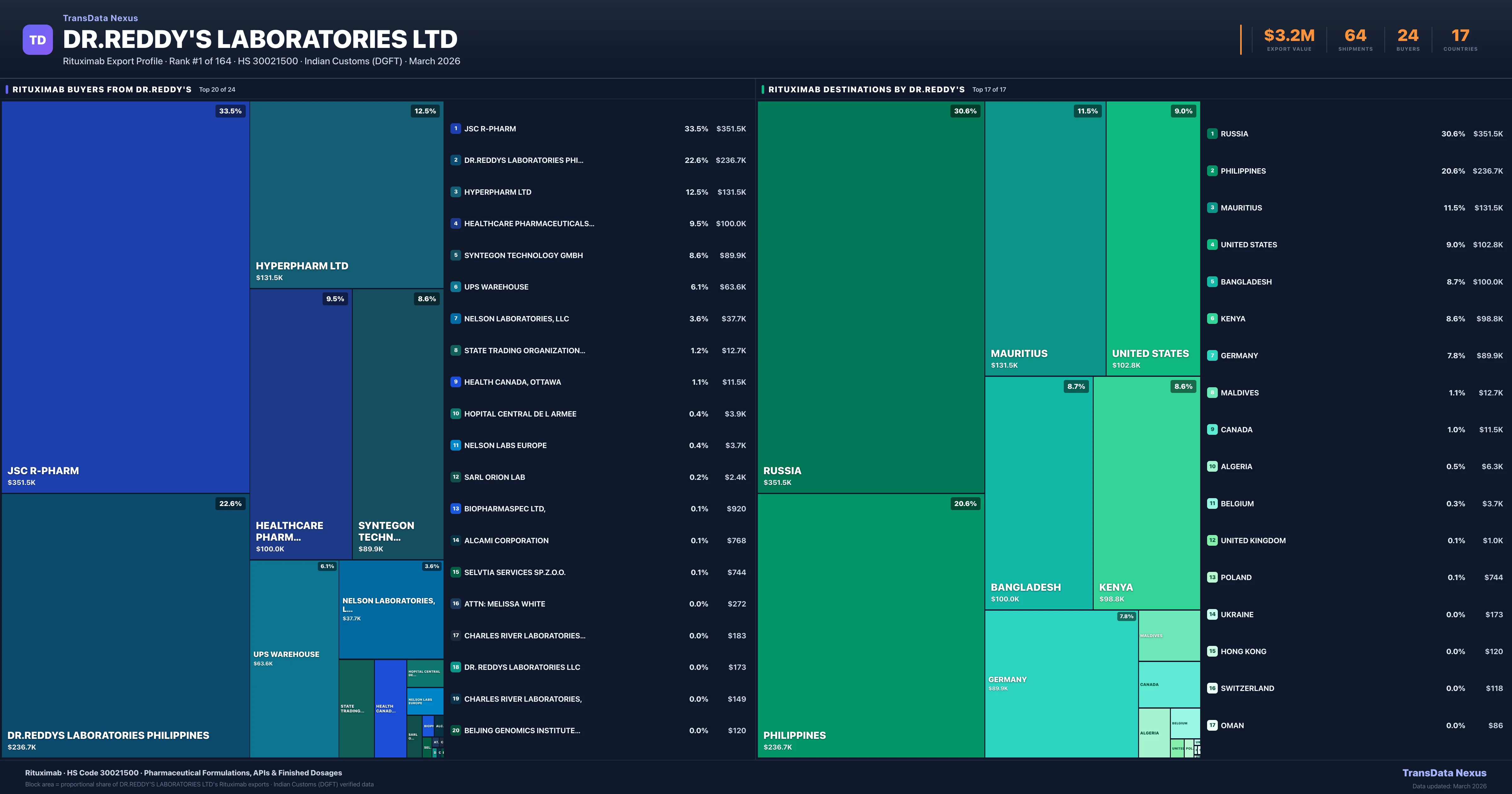The width and height of the screenshot is (1512, 794).
Task: Open the RITUXIMAB BUYERS FROM DR.REDDY'S section
Action: pyautogui.click(x=101, y=89)
